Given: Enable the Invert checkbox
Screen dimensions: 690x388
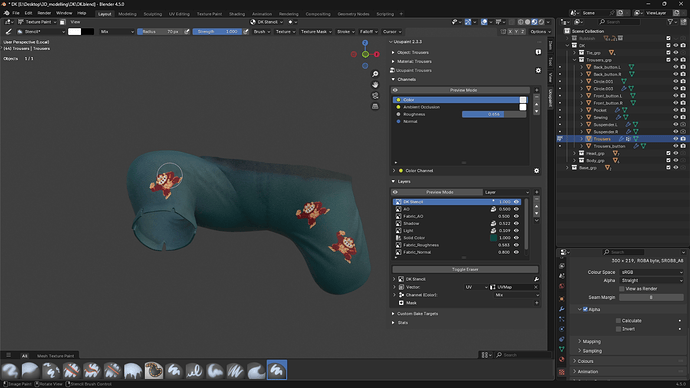Looking at the screenshot, I should (x=618, y=329).
